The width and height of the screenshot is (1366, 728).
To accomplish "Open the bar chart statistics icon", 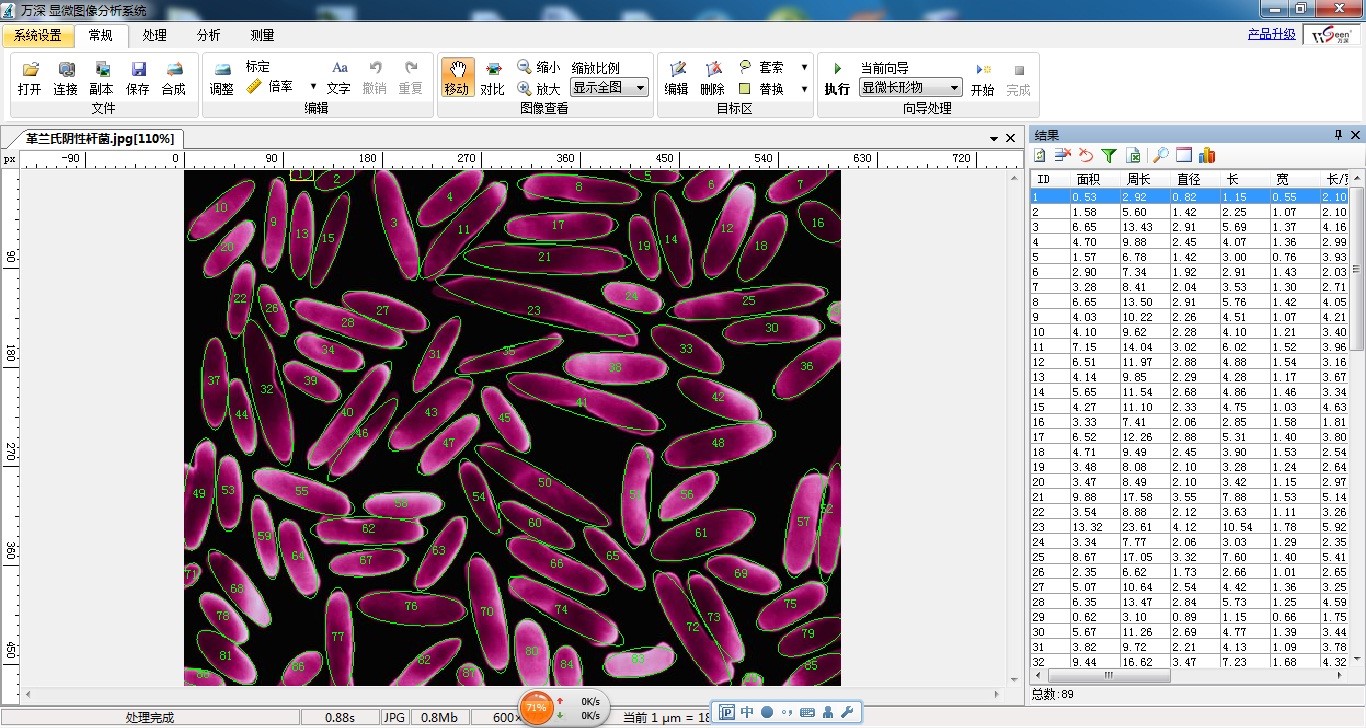I will point(1207,155).
